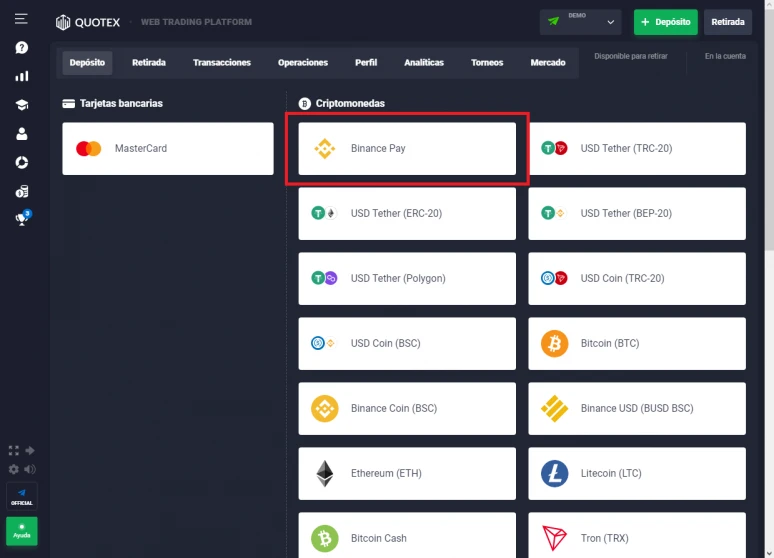This screenshot has width=774, height=558.
Task: Click the Disponible para retirar label
Action: 631,56
